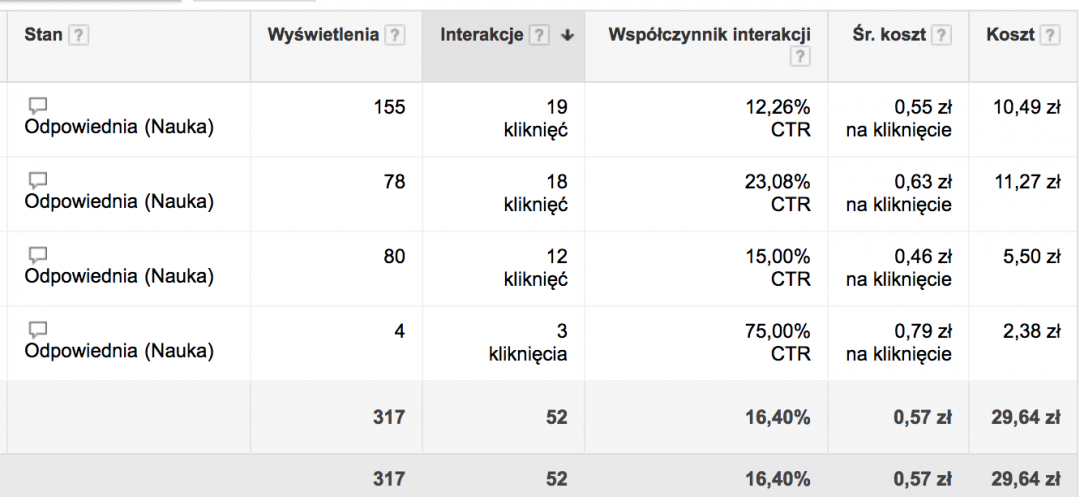Toggle the sort arrow on Interakcje column

[568, 36]
